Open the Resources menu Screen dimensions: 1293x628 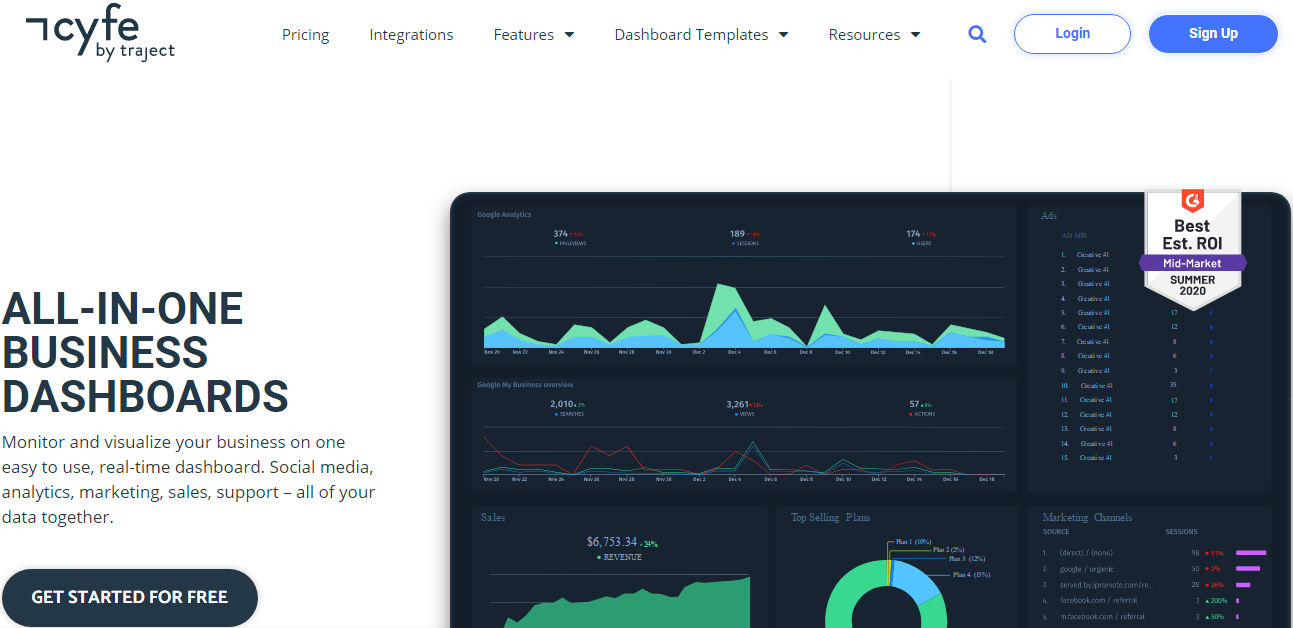click(x=874, y=34)
